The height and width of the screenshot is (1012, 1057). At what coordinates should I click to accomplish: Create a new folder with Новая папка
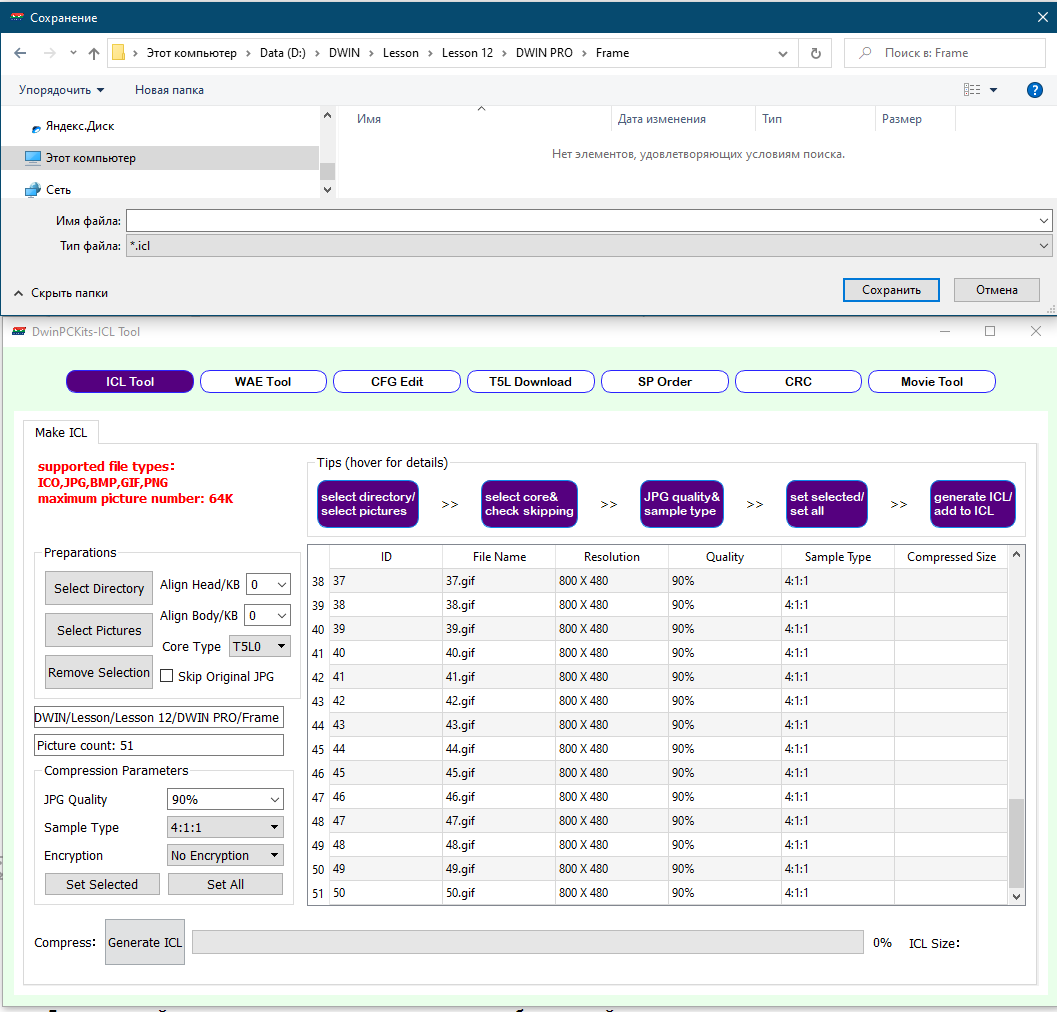click(x=169, y=90)
